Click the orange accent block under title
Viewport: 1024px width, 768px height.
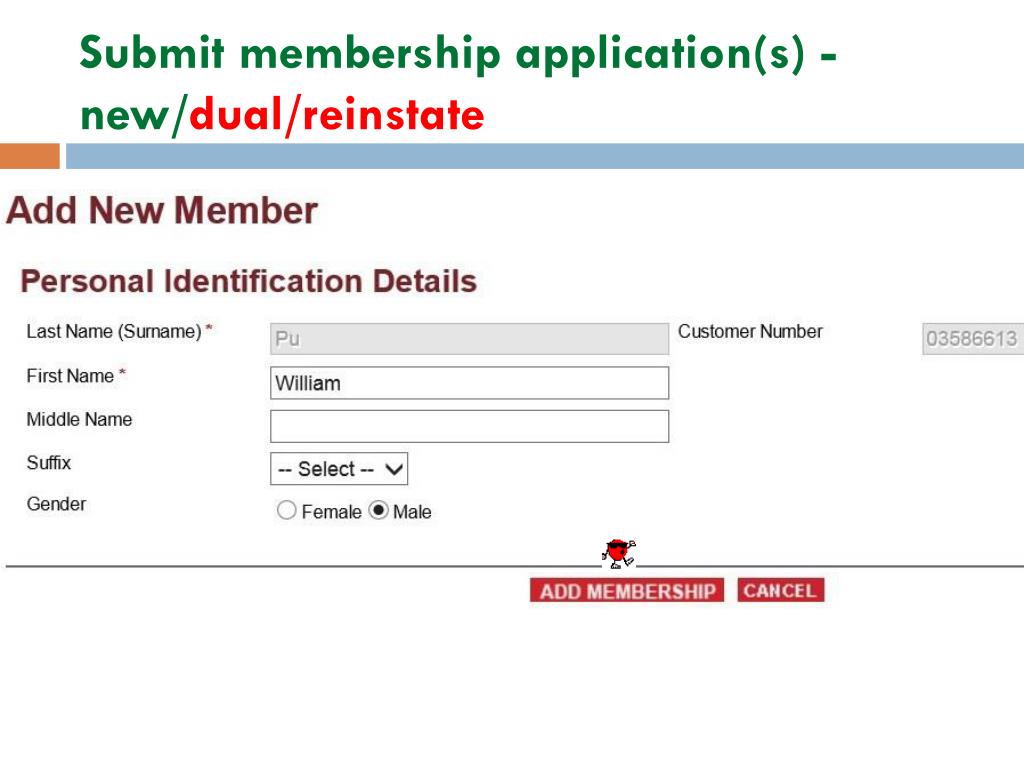pyautogui.click(x=30, y=156)
